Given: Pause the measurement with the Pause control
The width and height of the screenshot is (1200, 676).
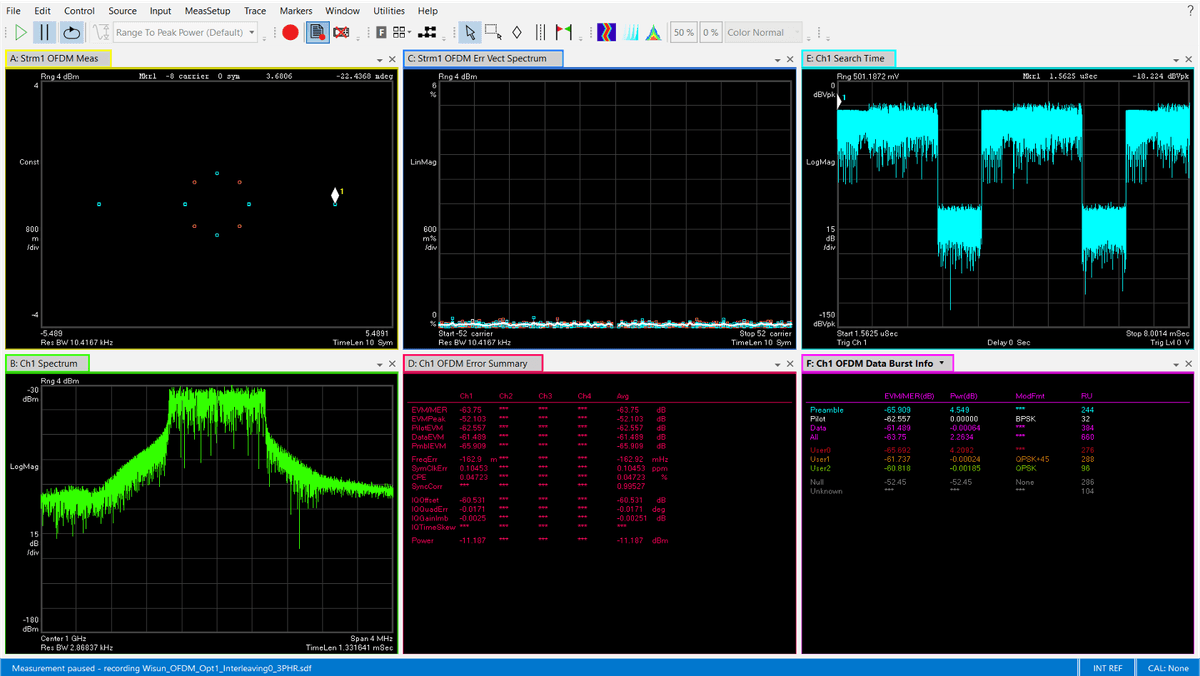Looking at the screenshot, I should pos(44,31).
